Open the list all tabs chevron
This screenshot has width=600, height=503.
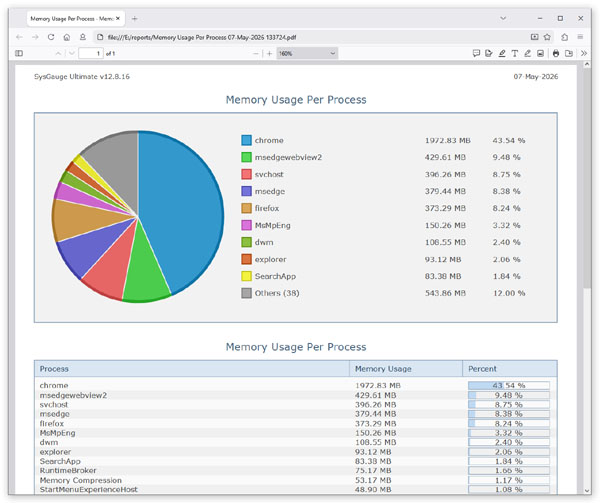(503, 18)
